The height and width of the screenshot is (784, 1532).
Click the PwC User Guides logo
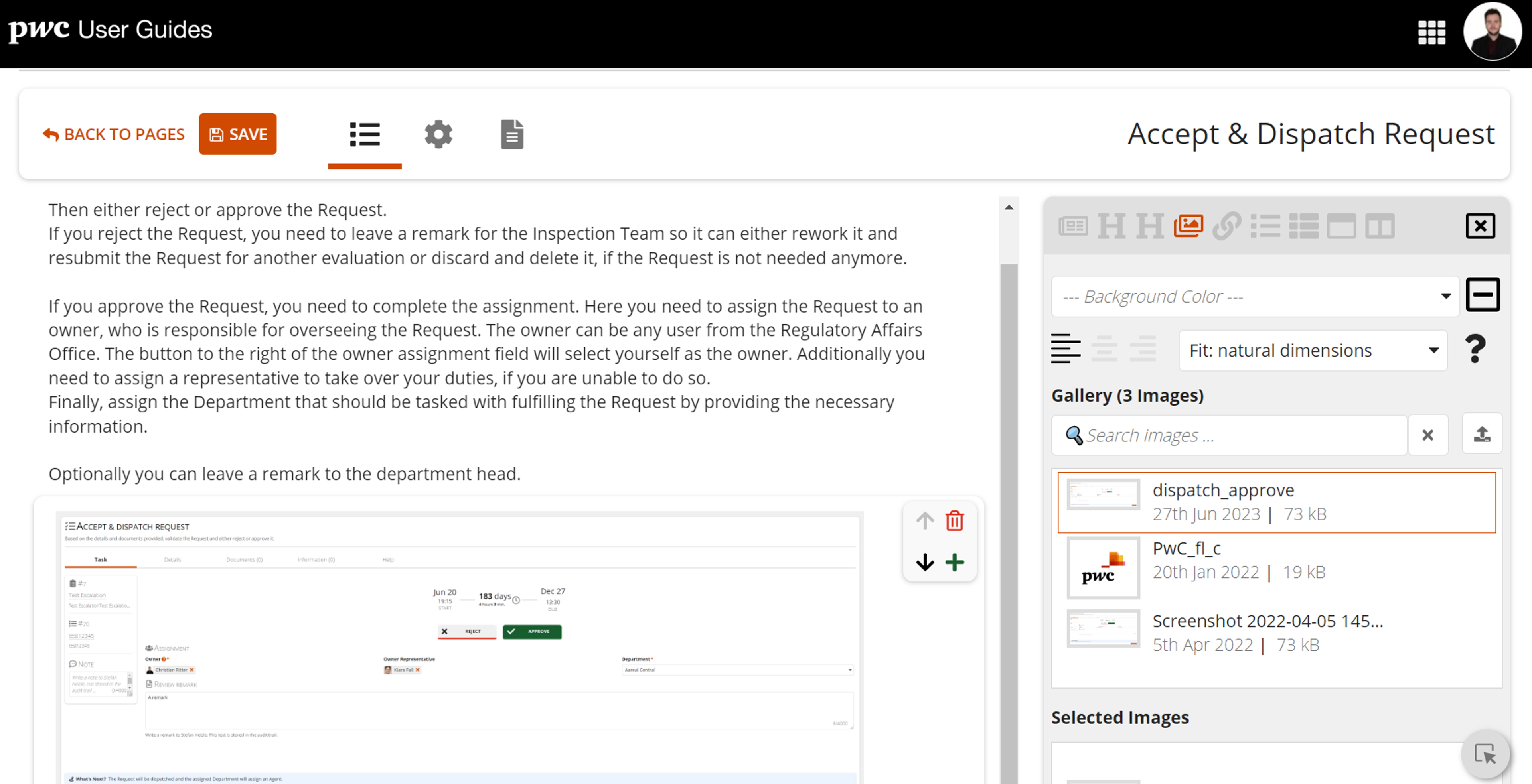tap(110, 30)
